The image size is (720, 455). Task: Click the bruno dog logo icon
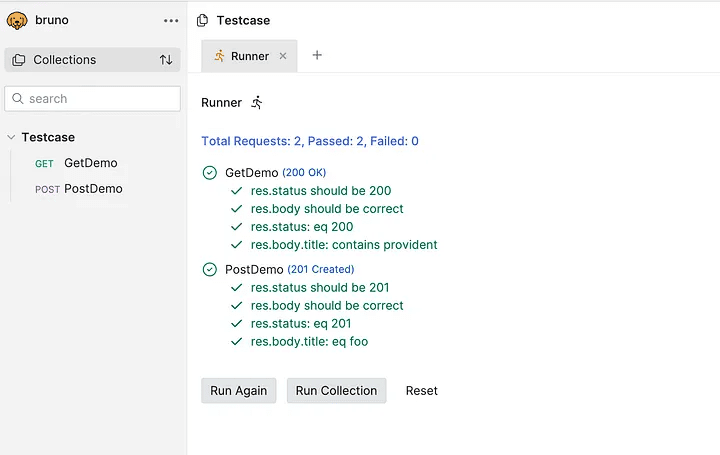pos(17,20)
